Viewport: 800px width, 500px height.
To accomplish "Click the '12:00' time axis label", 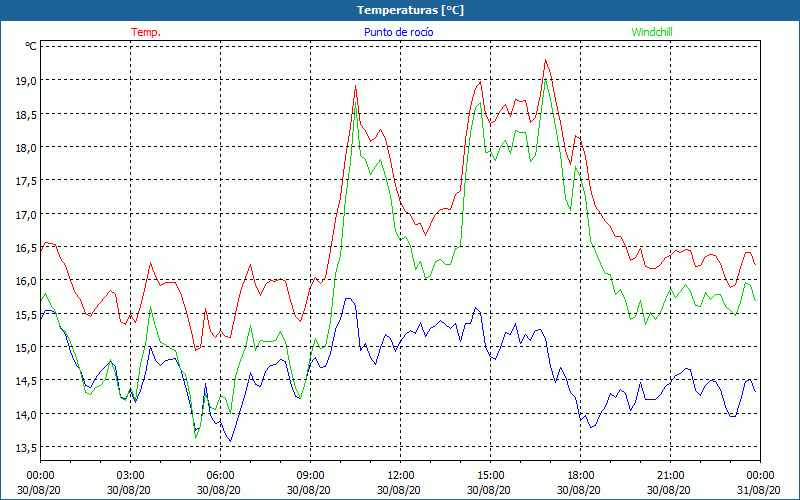I will tap(401, 476).
